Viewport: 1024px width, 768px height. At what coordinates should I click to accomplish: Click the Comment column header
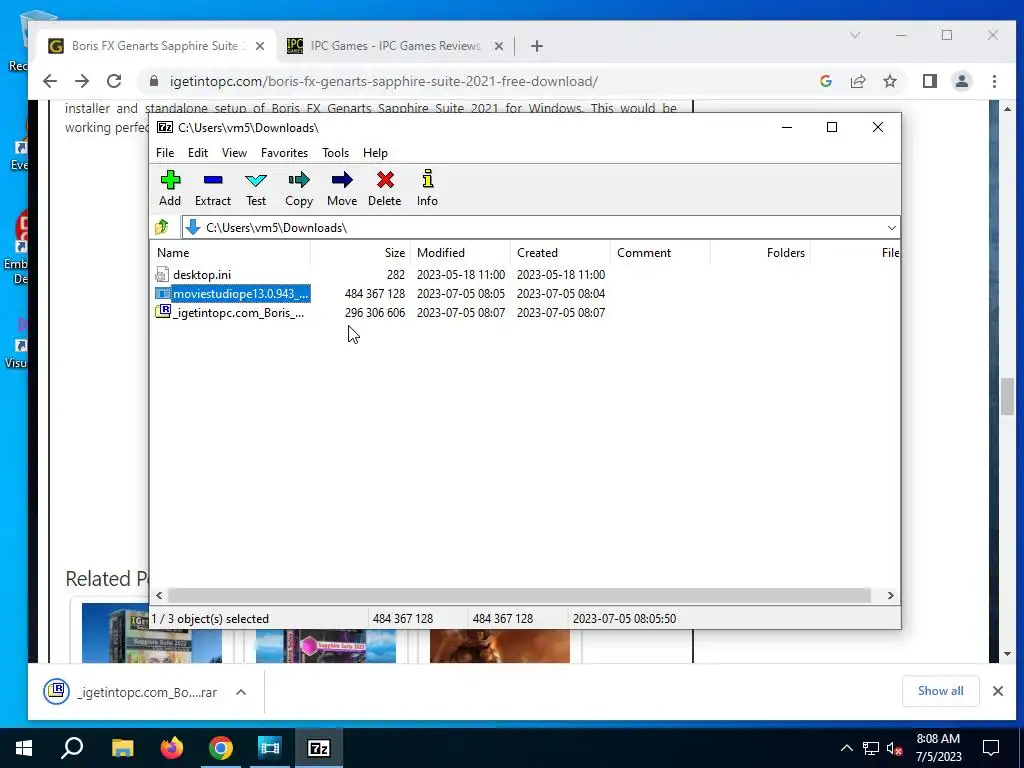tap(660, 253)
